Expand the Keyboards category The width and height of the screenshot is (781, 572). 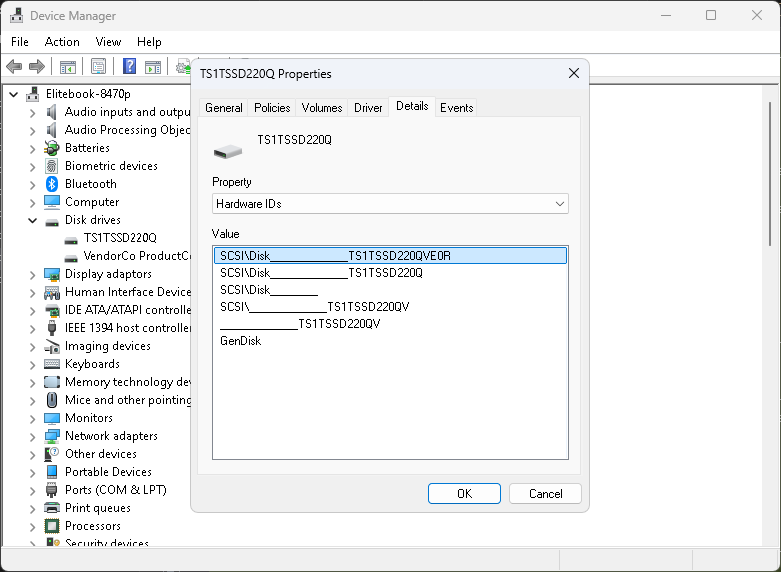pos(32,364)
